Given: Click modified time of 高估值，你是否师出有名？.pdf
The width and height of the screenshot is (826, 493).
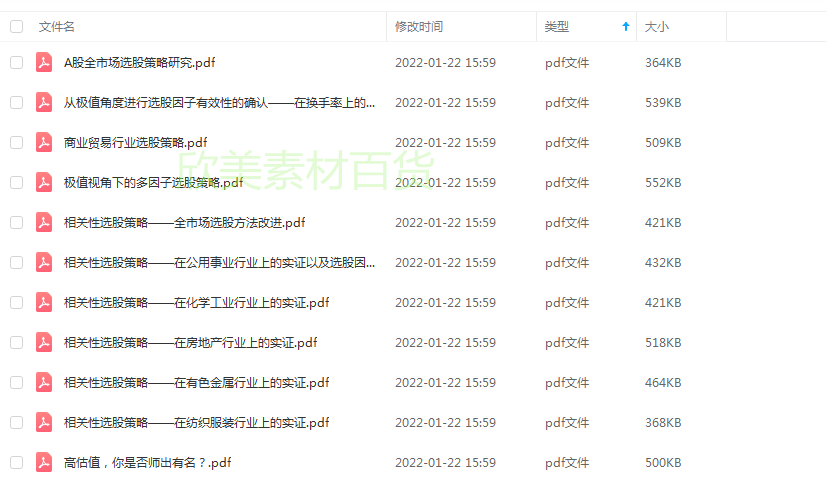Looking at the screenshot, I should coord(446,463).
